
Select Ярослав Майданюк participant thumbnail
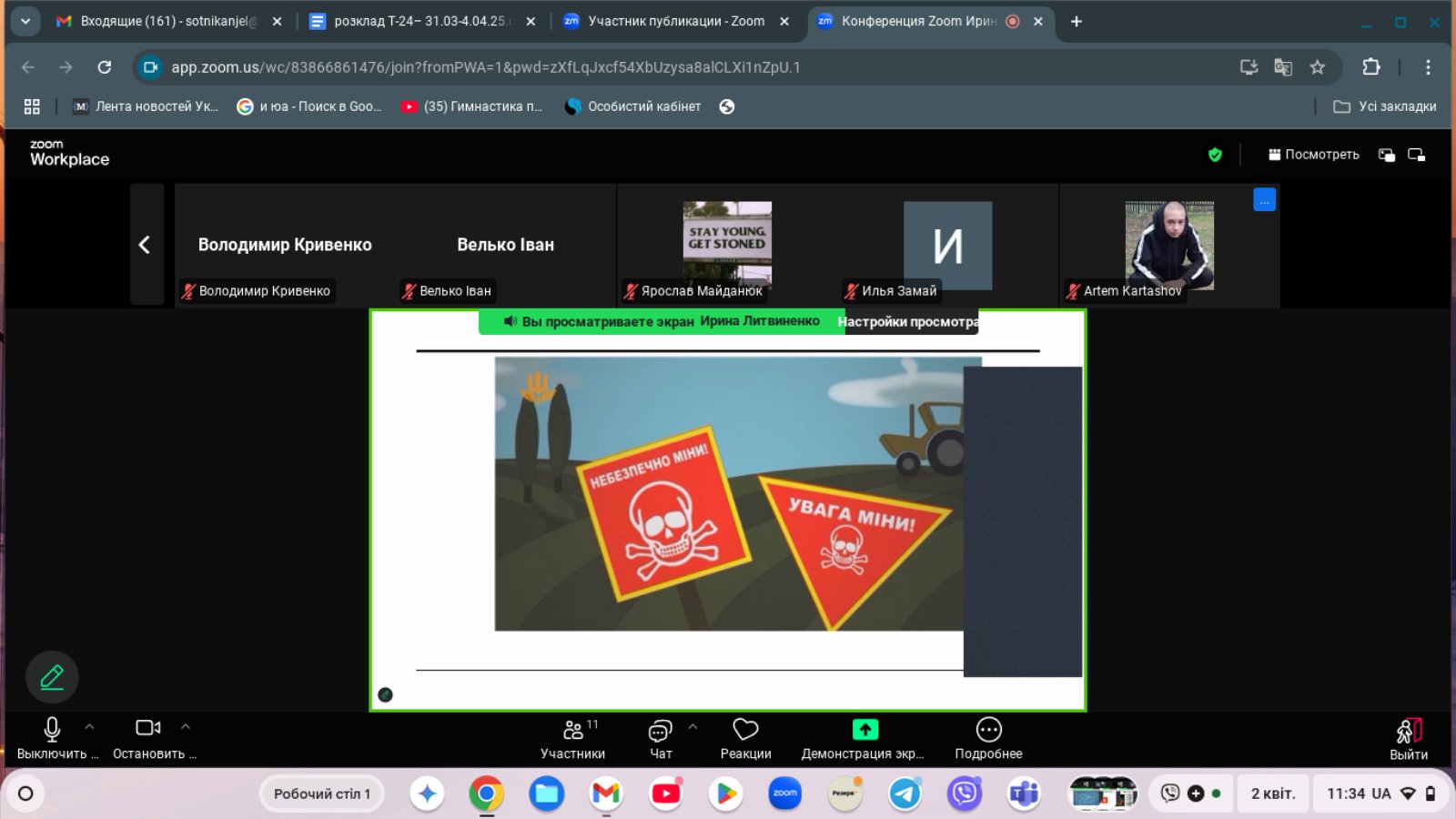tap(727, 245)
